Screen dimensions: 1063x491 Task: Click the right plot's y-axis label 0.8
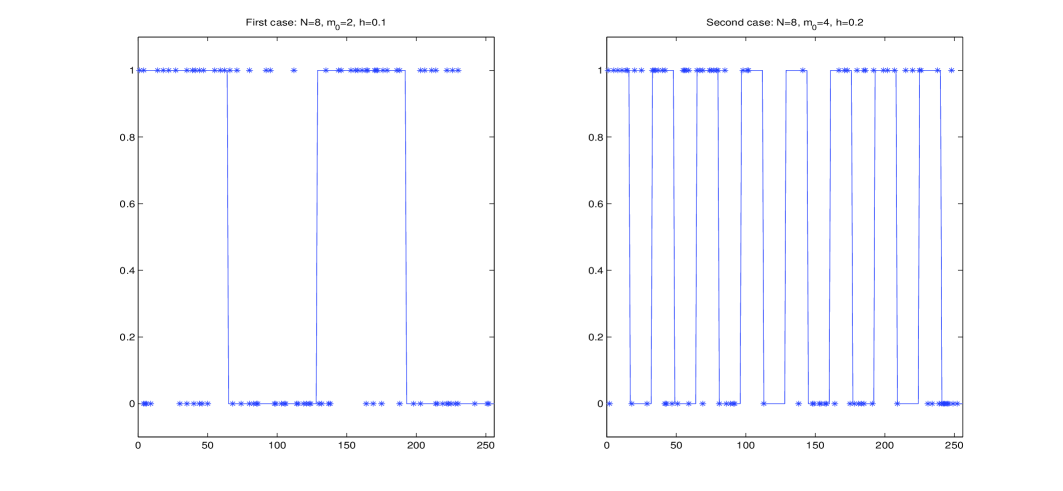point(594,138)
